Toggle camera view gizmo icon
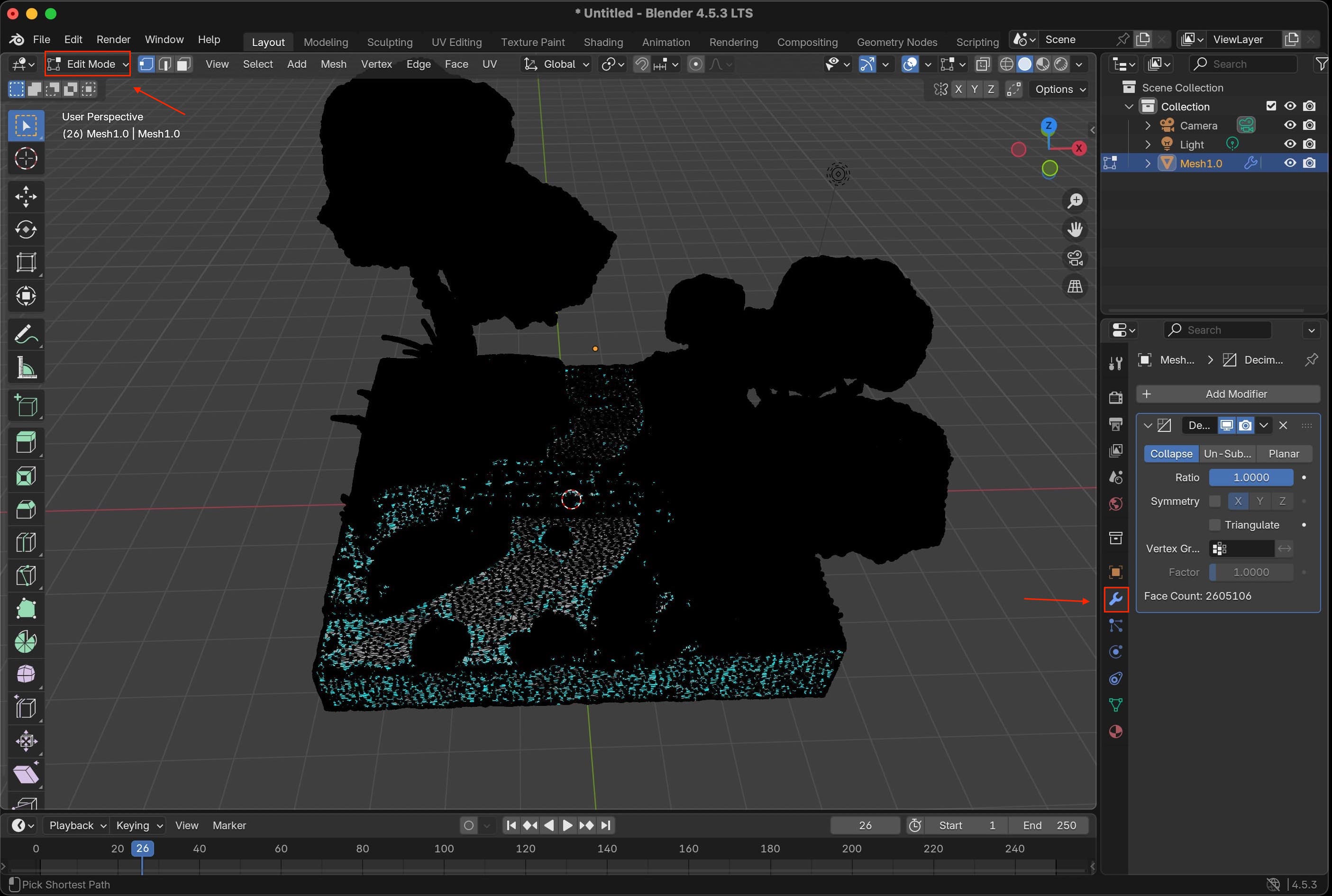1332x896 pixels. click(x=1075, y=258)
